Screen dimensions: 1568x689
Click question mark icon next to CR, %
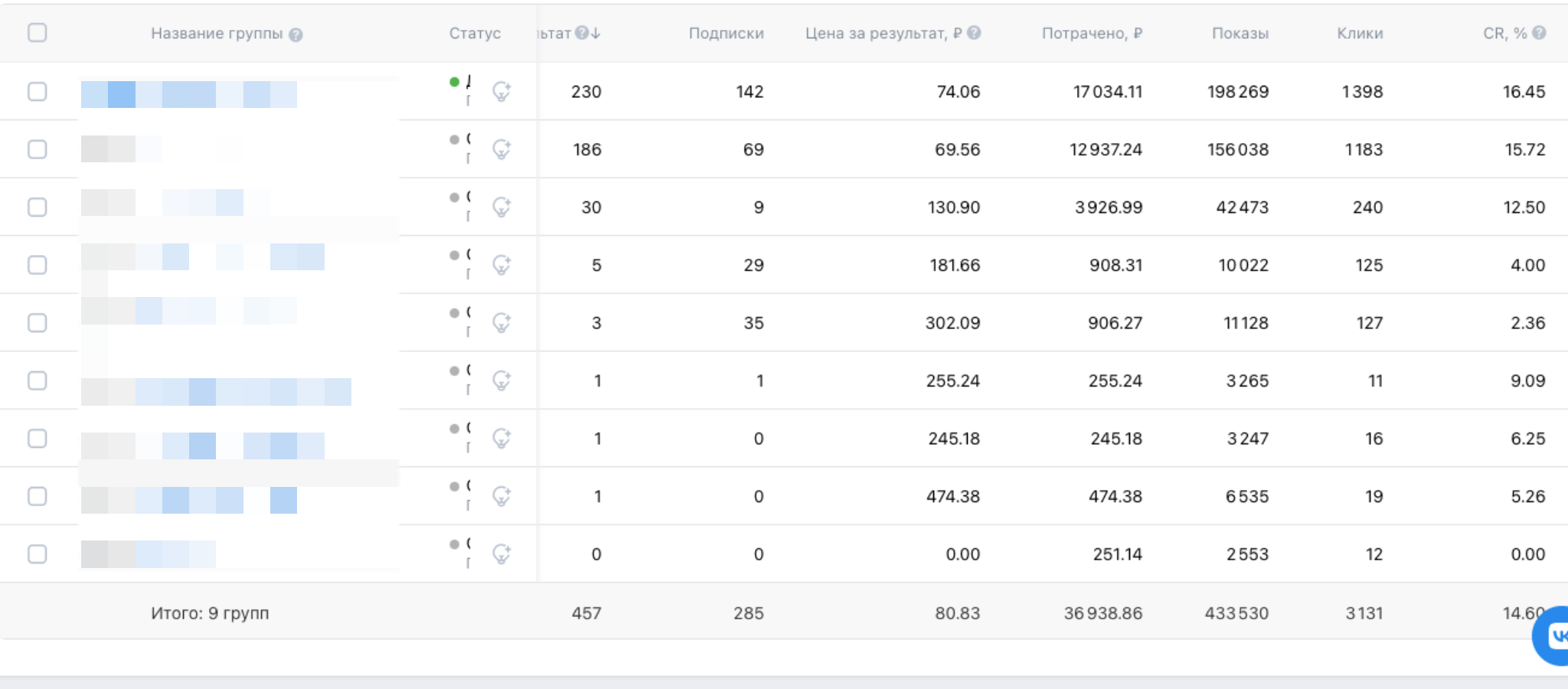[1539, 33]
